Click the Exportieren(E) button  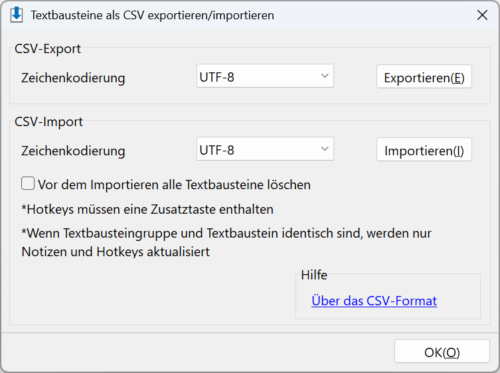click(424, 77)
